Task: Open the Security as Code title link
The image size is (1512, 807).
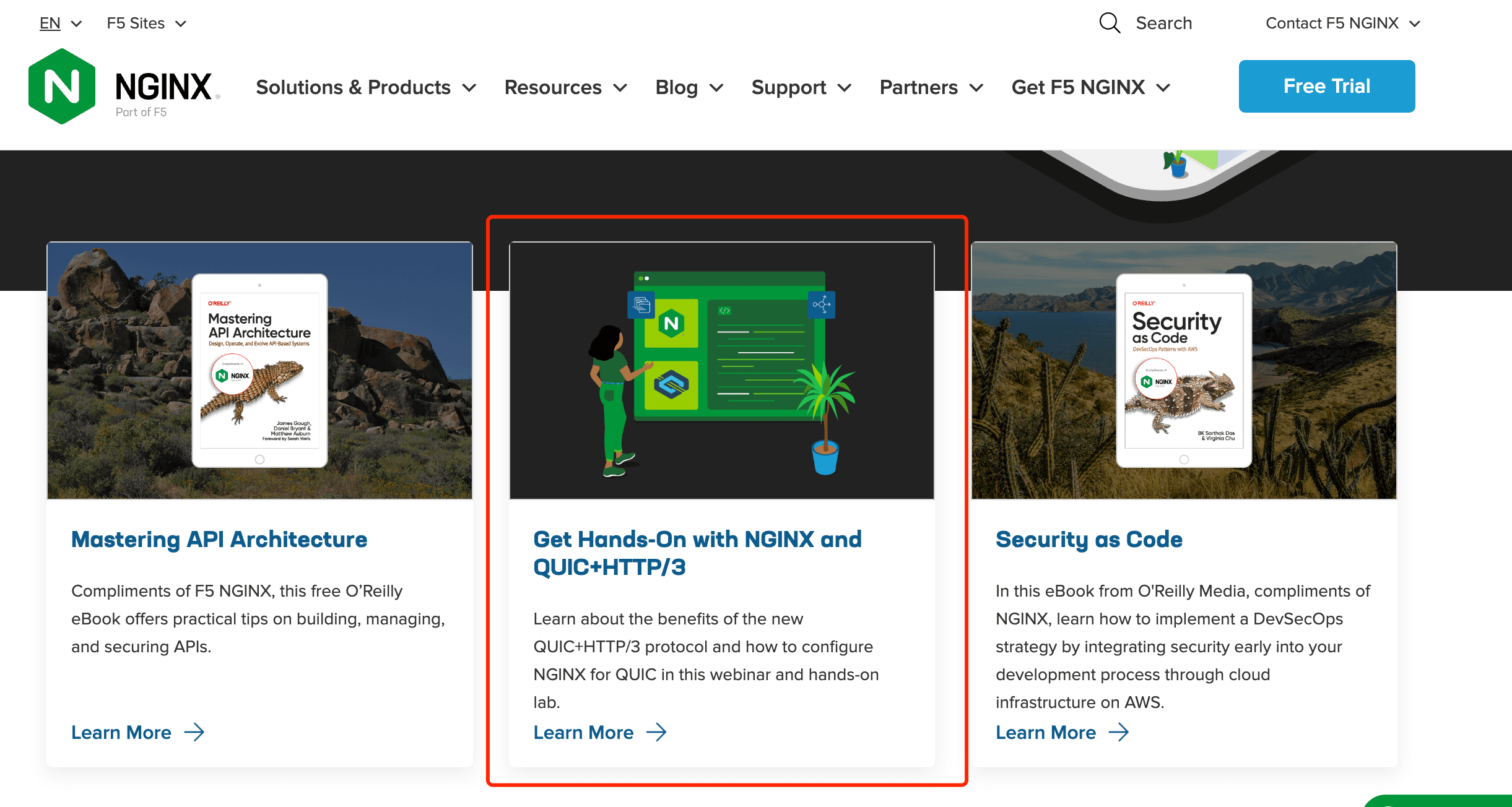Action: pos(1088,539)
